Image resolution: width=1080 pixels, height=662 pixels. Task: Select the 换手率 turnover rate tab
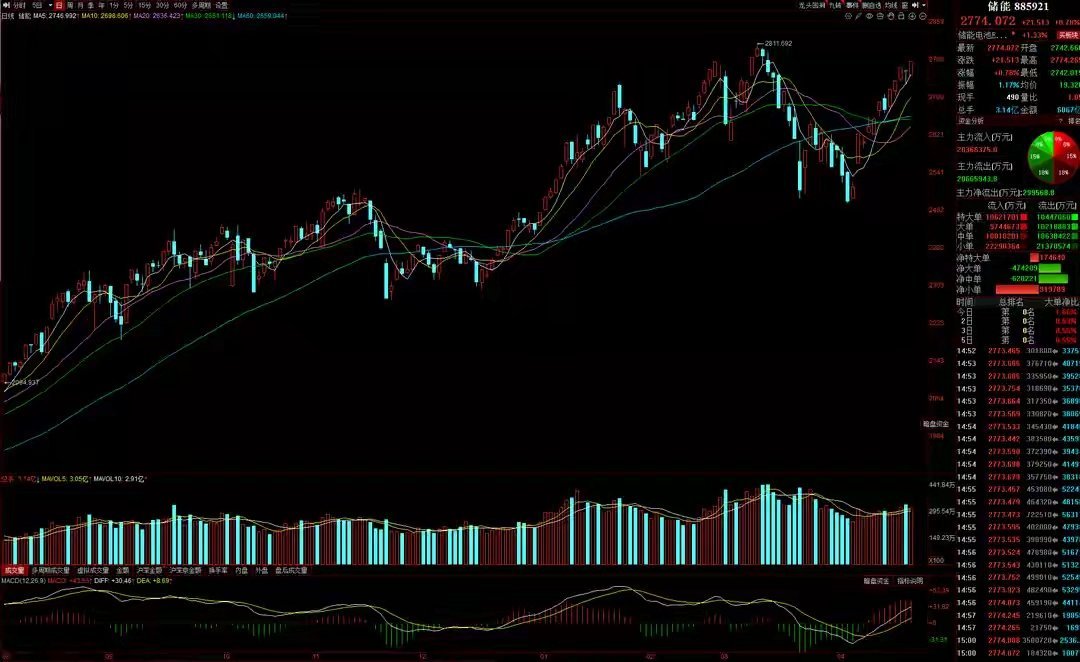218,570
